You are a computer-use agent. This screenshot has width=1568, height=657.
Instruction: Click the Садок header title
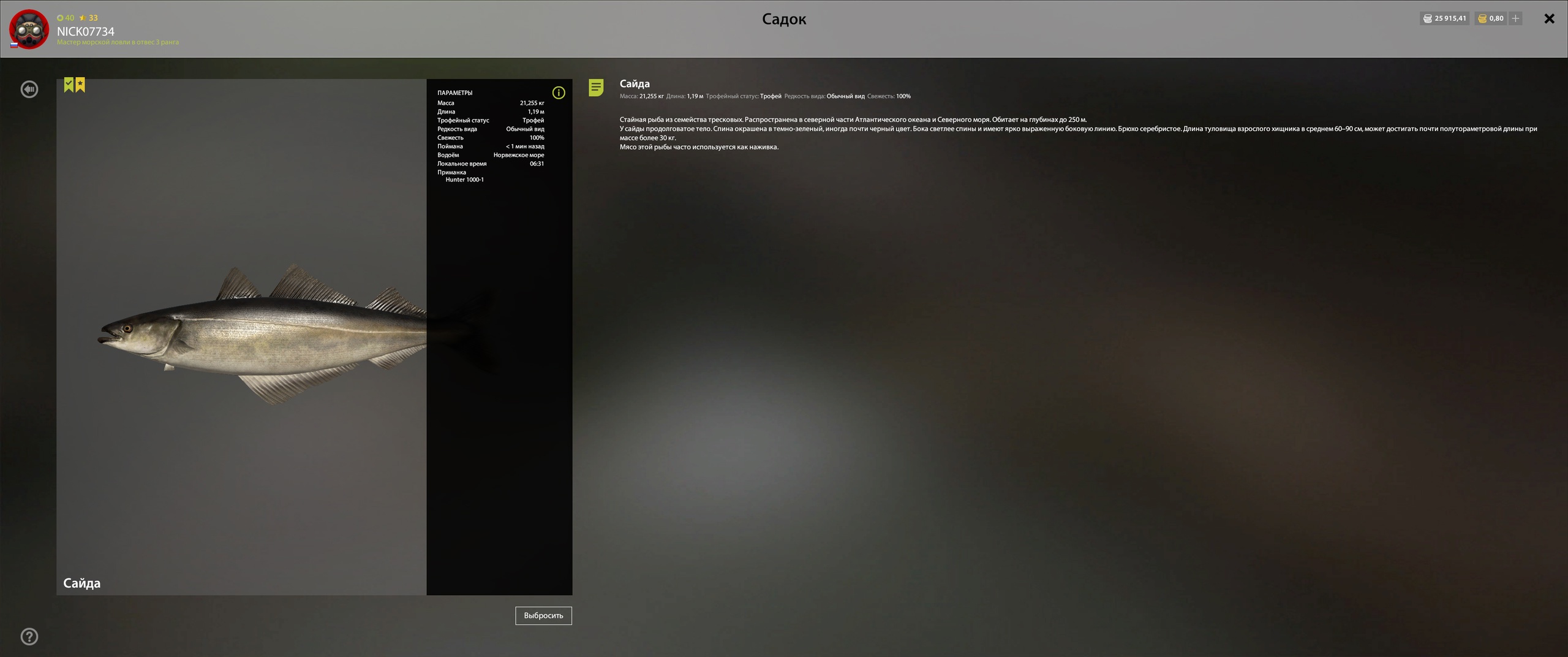[784, 19]
